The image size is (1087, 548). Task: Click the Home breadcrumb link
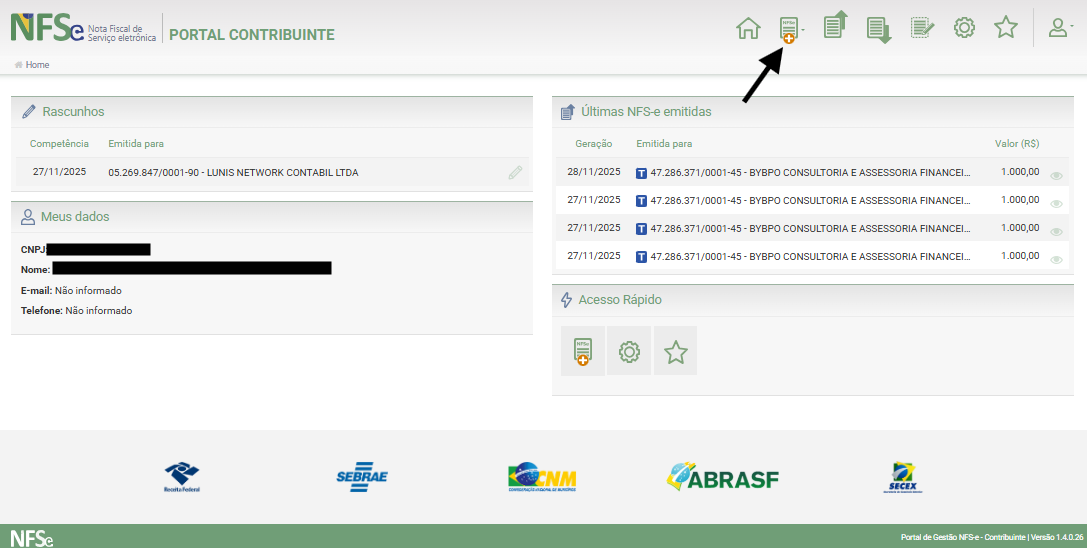point(37,65)
